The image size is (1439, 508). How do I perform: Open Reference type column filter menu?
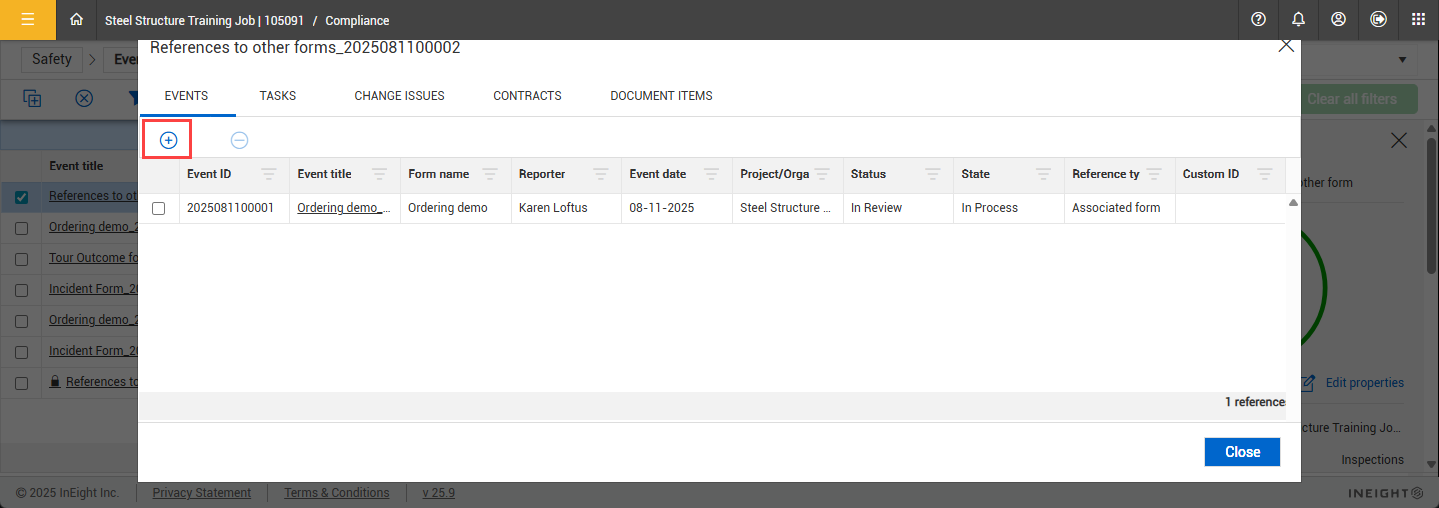click(1154, 174)
